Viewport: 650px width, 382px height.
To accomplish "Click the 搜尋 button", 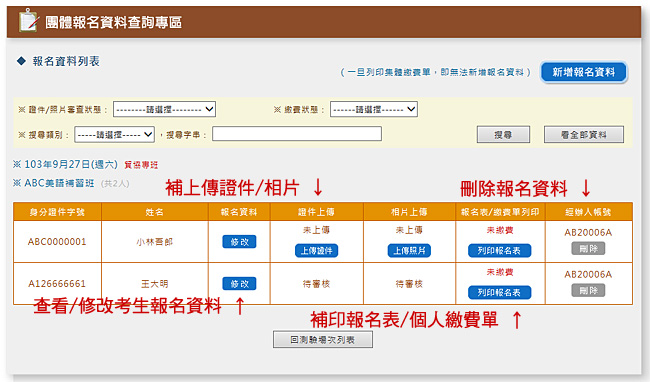I will [503, 135].
